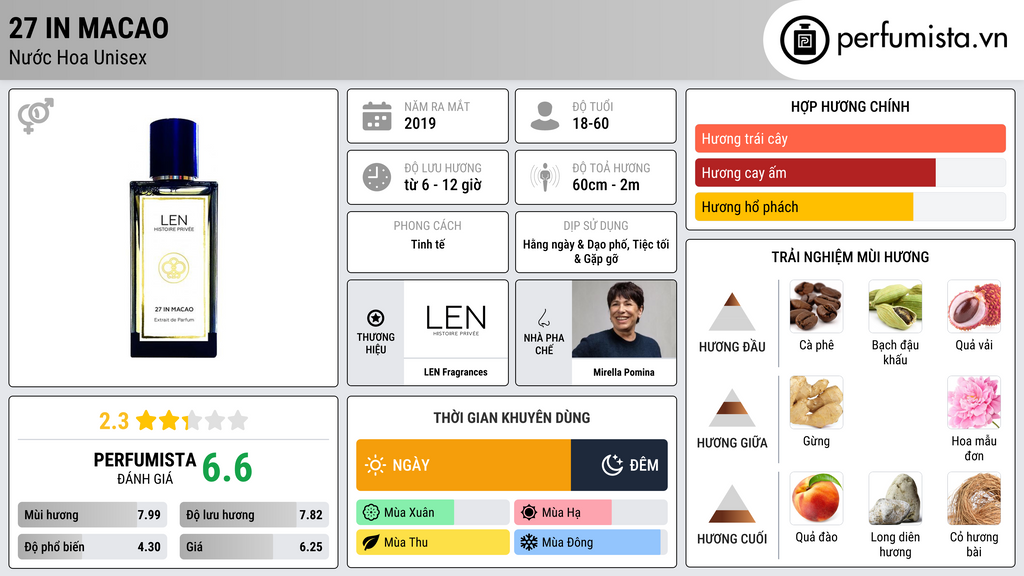Click the last grey rating star
The height and width of the screenshot is (576, 1024).
click(x=238, y=420)
